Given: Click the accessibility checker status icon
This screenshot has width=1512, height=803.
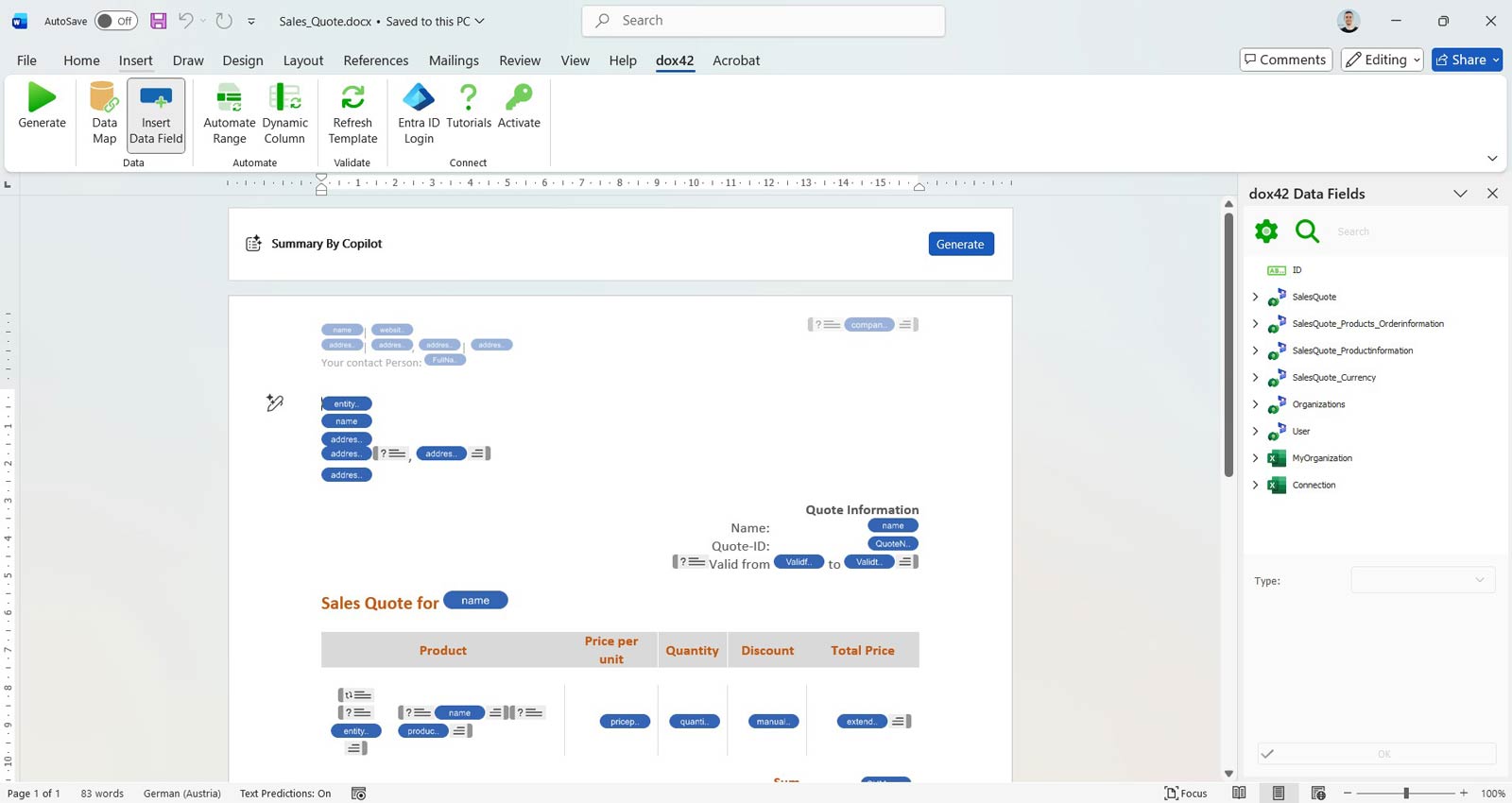Looking at the screenshot, I should coord(358,794).
